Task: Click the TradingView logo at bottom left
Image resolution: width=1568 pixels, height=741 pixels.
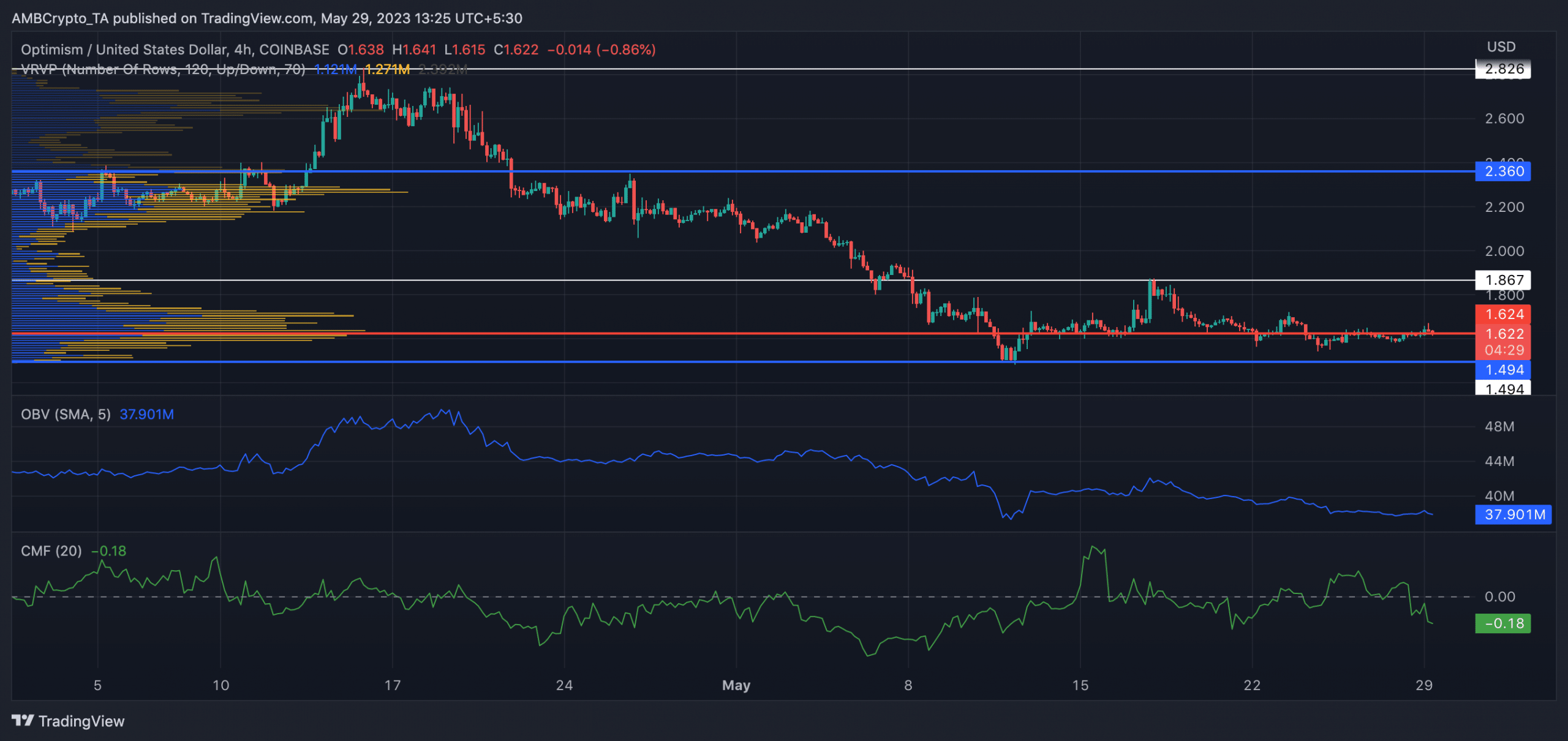Action: click(x=68, y=721)
